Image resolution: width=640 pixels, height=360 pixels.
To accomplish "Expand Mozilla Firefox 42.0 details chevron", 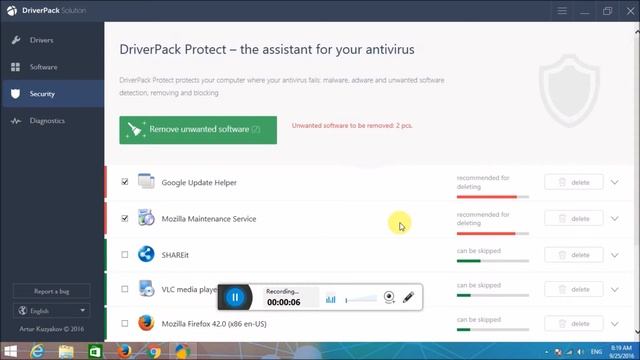I will tap(615, 324).
